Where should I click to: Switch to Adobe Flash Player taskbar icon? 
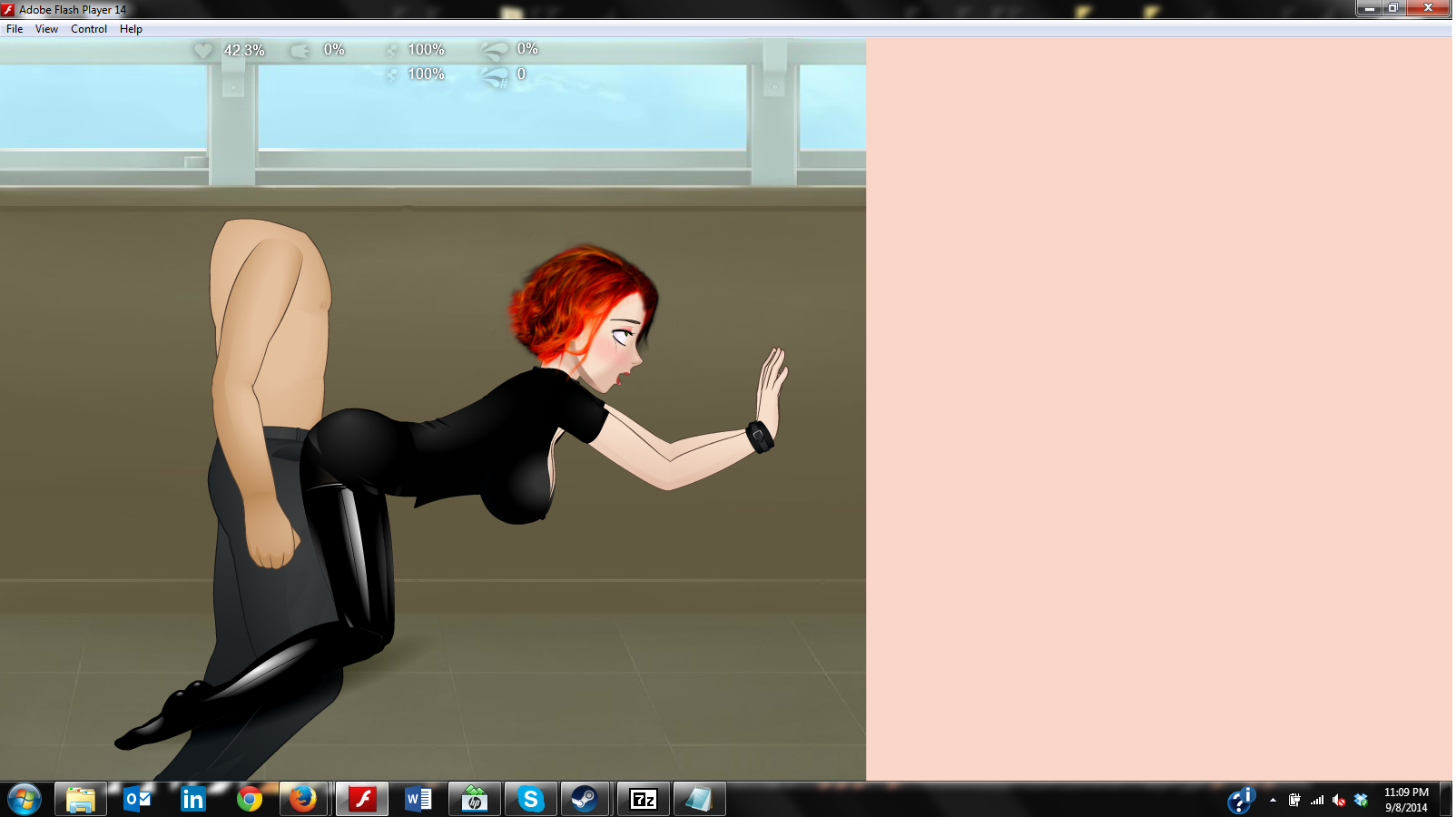point(362,800)
